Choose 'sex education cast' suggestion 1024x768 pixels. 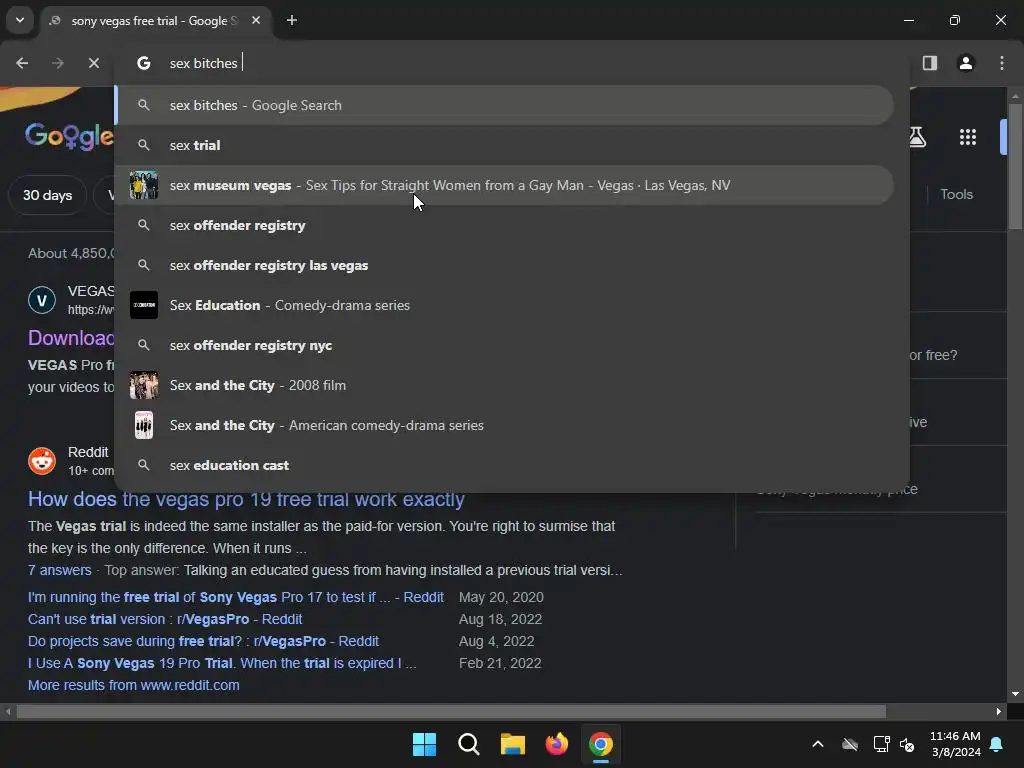504,465
